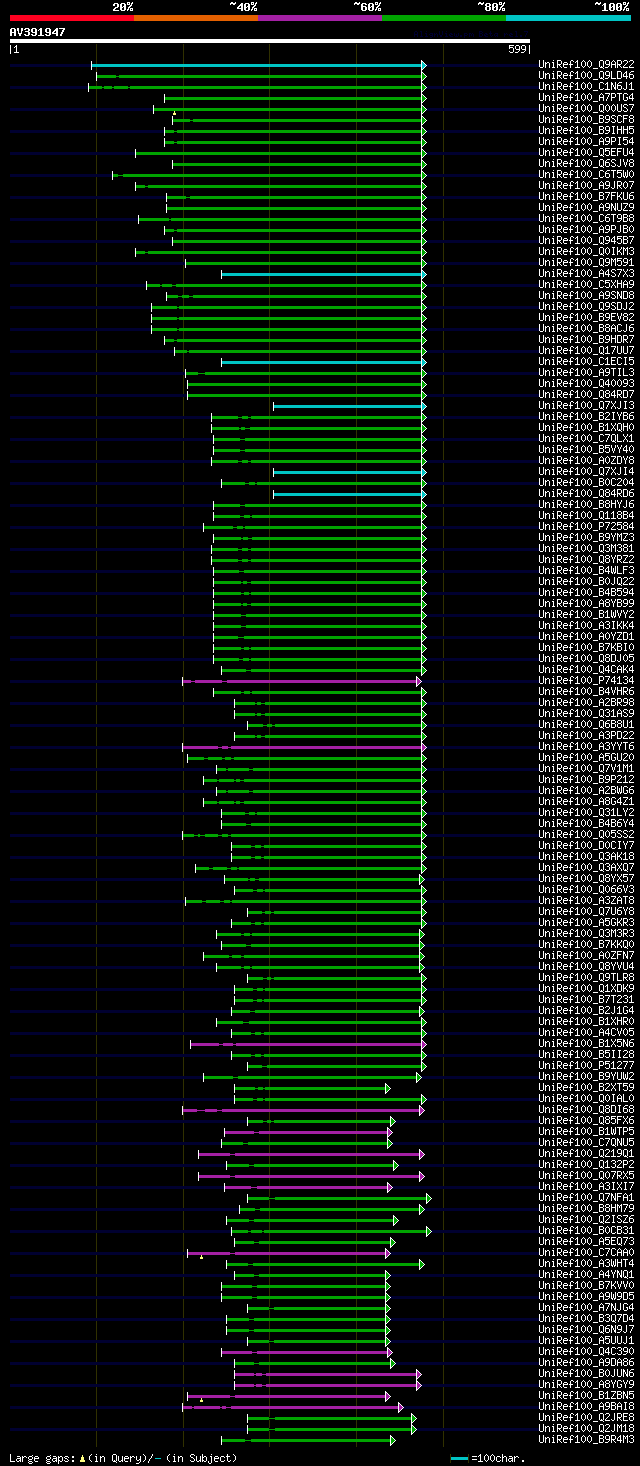The height and width of the screenshot is (1466, 640).
Task: Click the UniRef100_Q7XJI3 label
Action: coord(586,405)
